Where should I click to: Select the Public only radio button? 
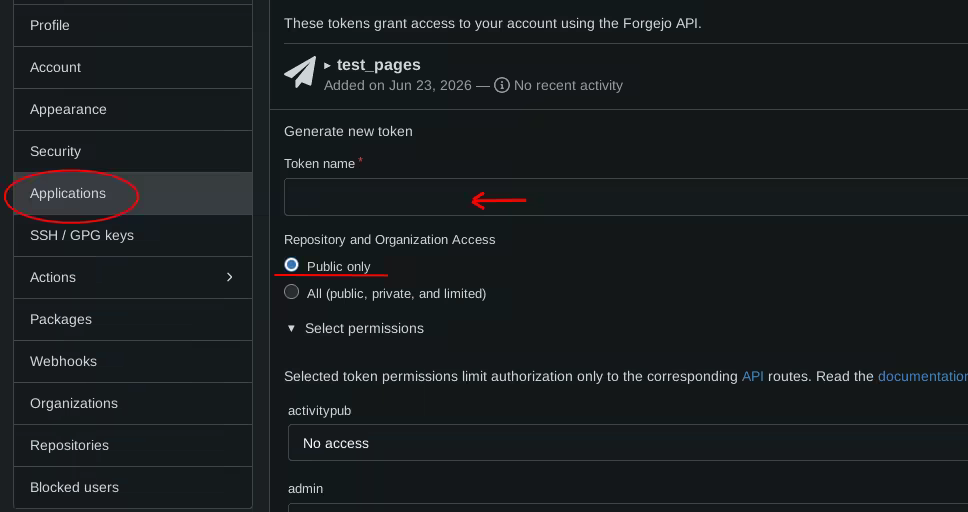(x=291, y=265)
